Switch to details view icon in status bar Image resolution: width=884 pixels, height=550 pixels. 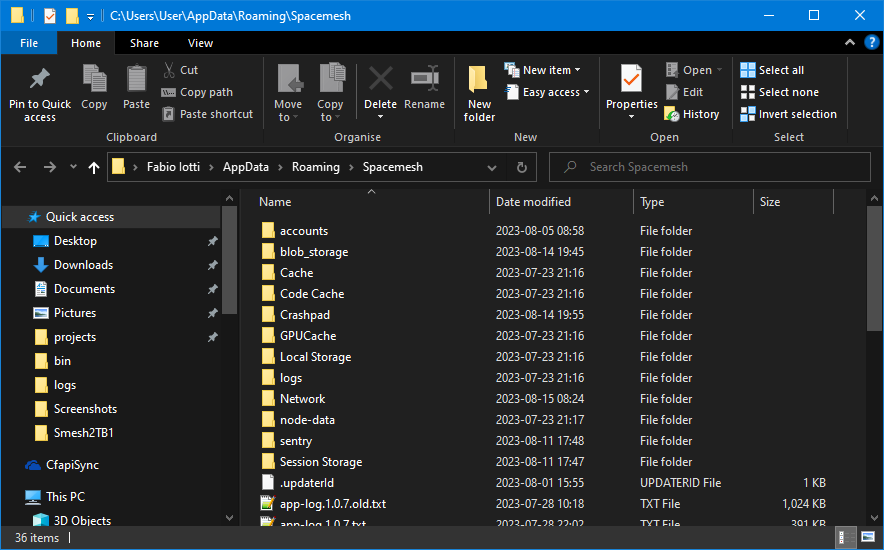[x=846, y=538]
